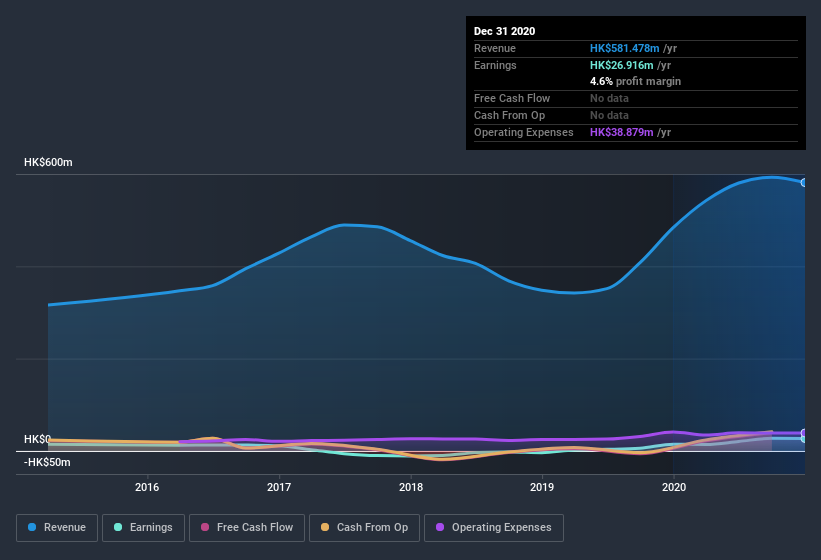Click the -HK$50m y-axis label
Viewport: 821px width, 560px height.
coord(47,462)
